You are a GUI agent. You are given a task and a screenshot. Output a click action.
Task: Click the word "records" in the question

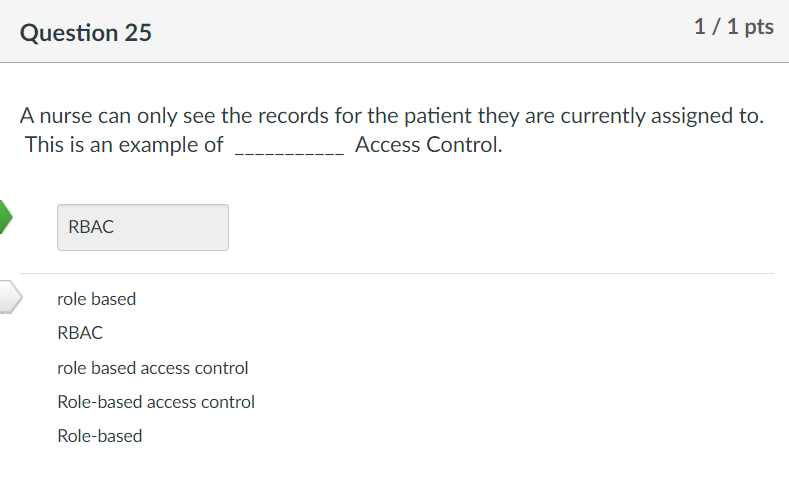pos(293,116)
